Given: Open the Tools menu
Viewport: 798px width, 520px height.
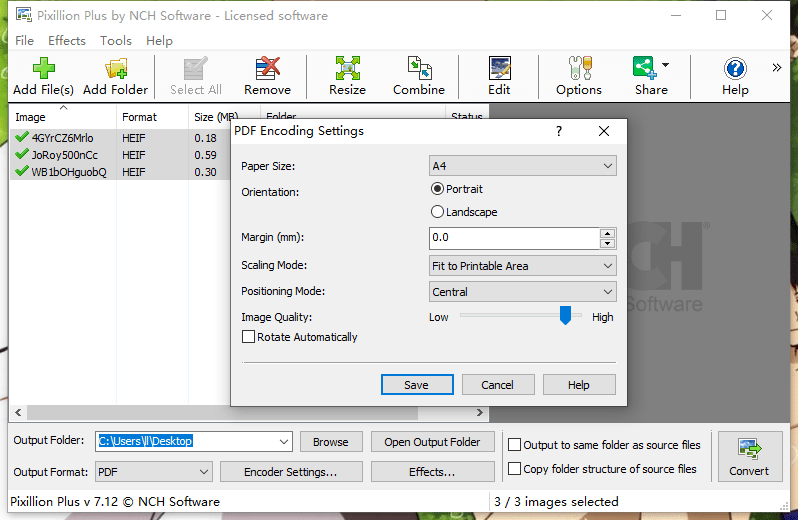Looking at the screenshot, I should [x=116, y=41].
